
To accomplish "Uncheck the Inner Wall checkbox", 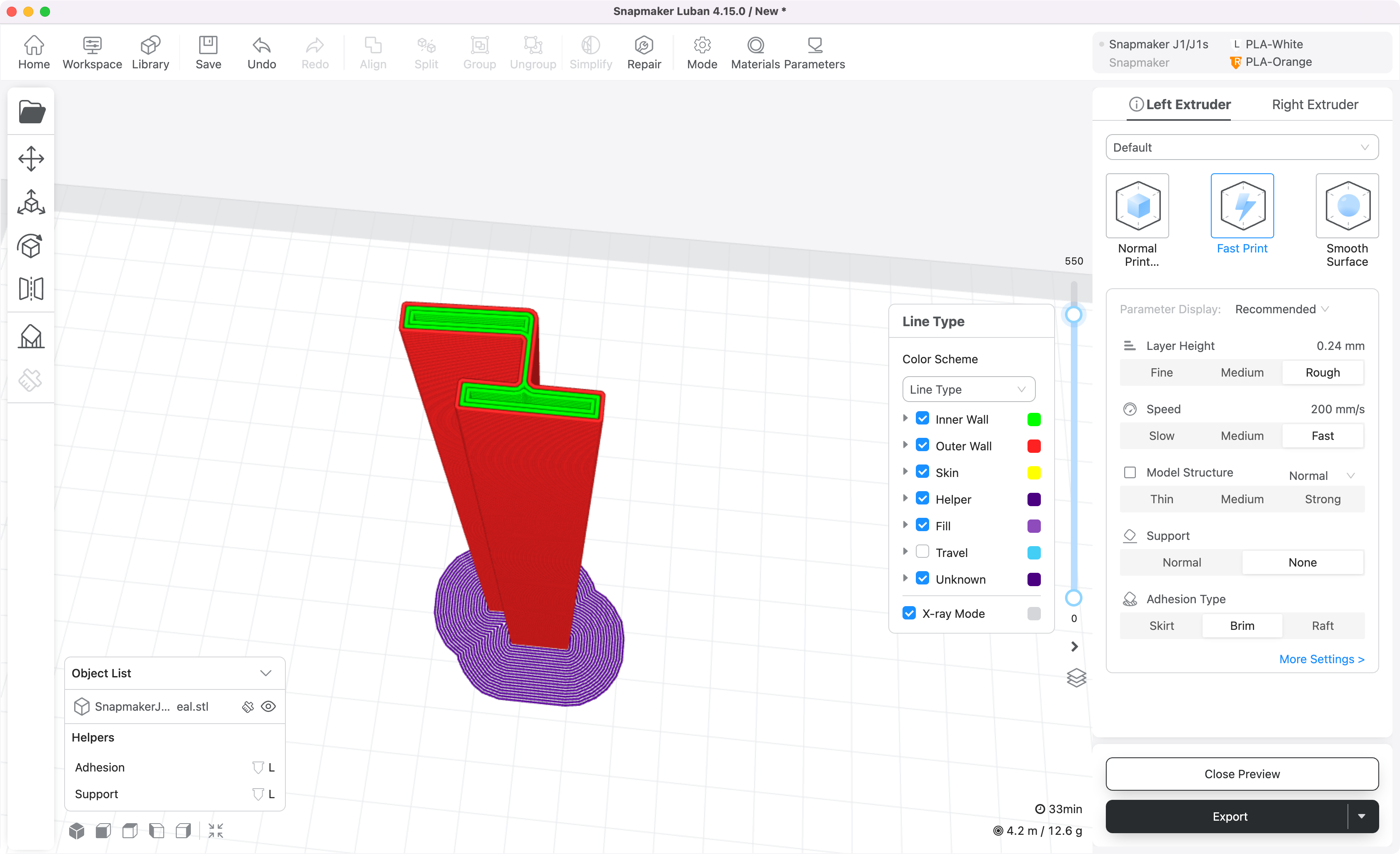I will pyautogui.click(x=923, y=419).
